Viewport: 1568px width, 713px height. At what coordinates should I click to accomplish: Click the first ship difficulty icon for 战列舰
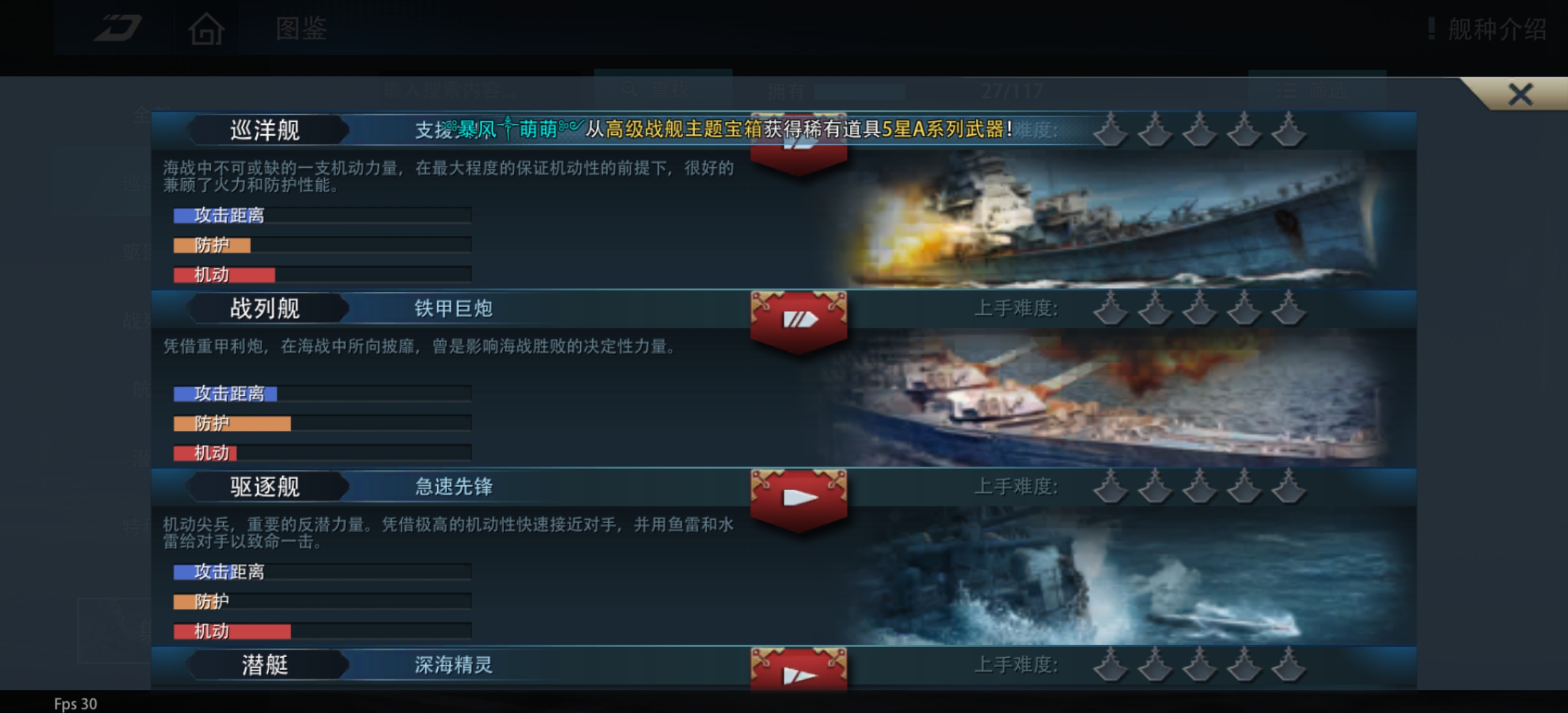[1110, 308]
